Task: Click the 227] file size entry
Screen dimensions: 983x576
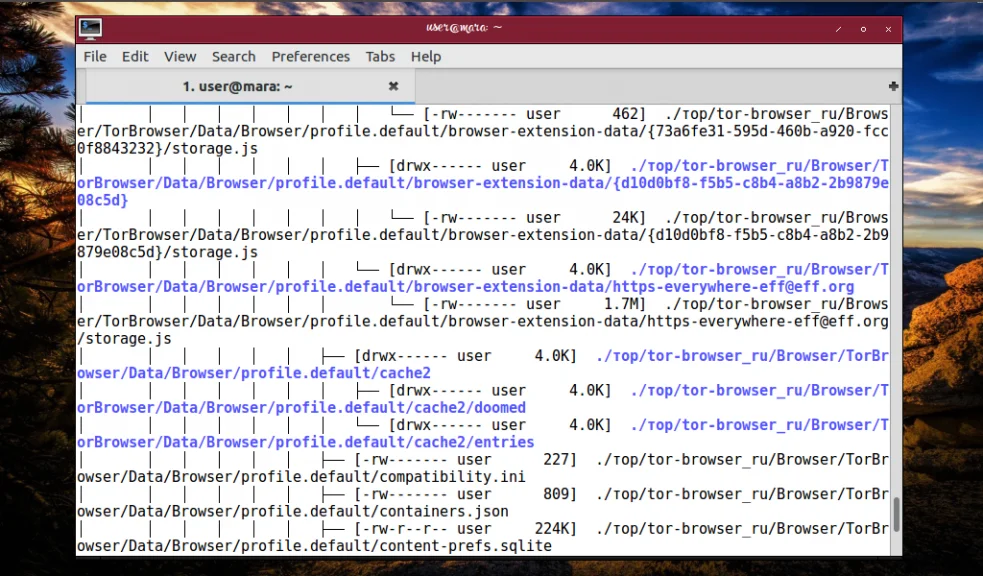Action: click(x=559, y=459)
